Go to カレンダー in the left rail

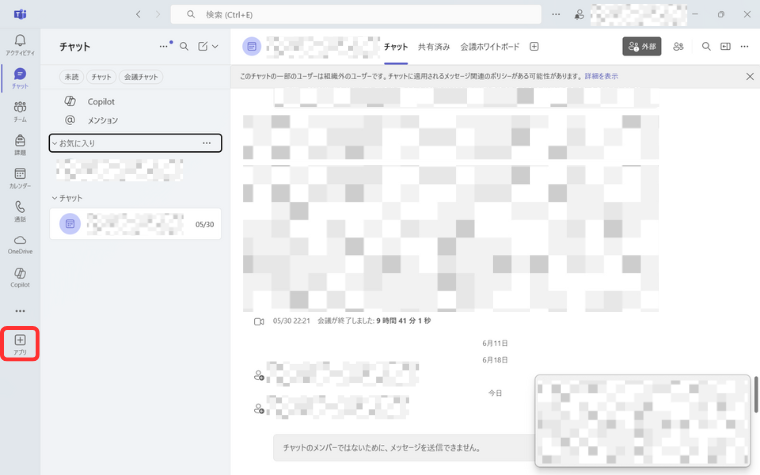(x=20, y=177)
